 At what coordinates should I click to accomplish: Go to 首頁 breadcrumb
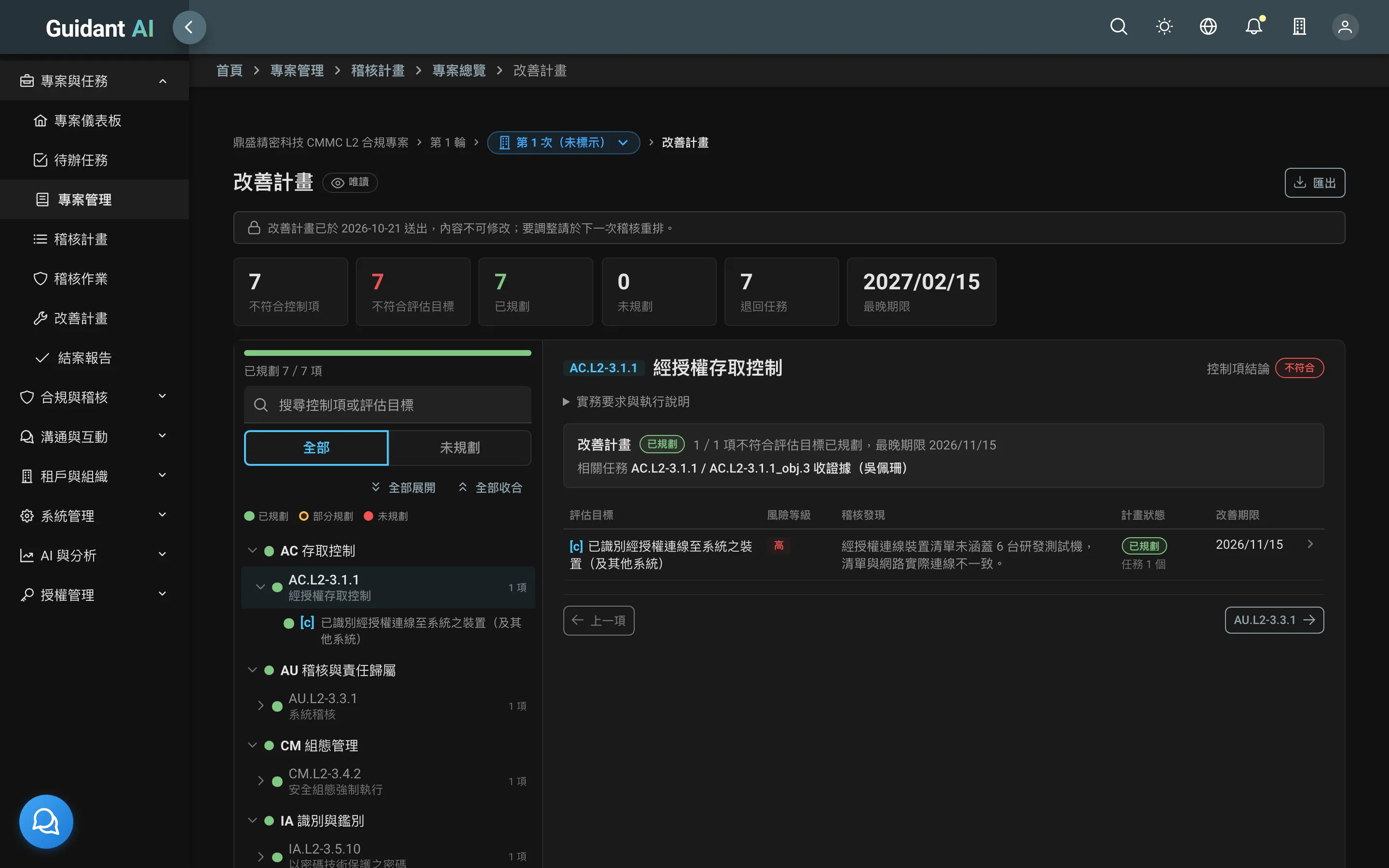click(229, 70)
